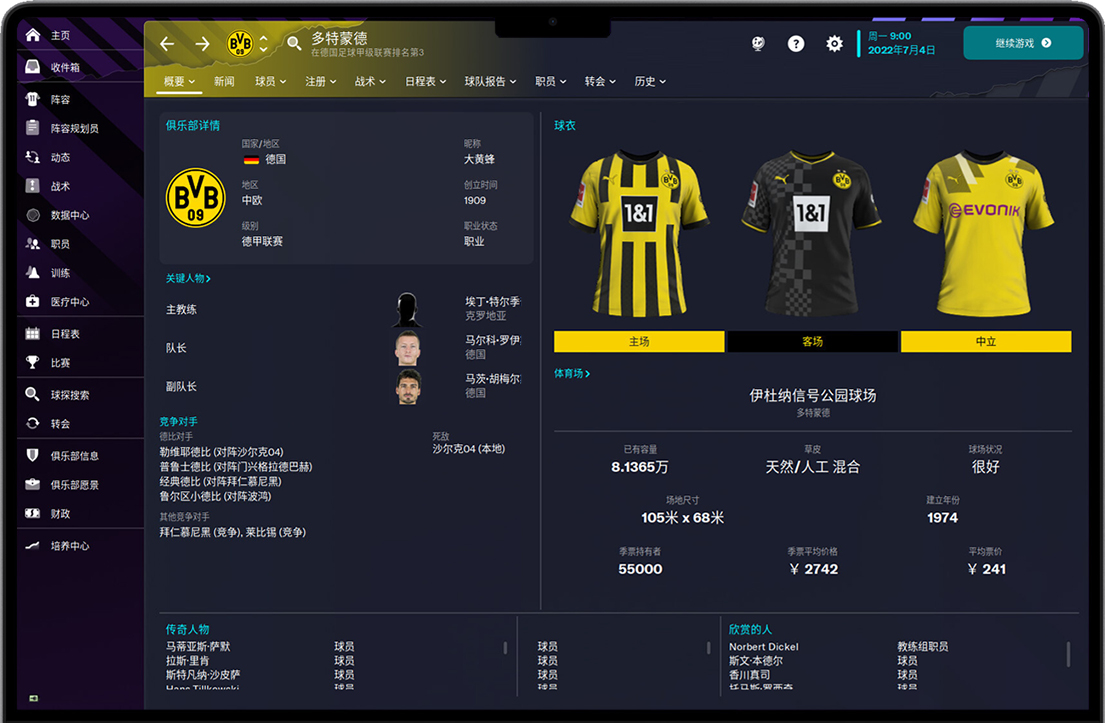This screenshot has width=1105, height=723.
Task: Select the black 客场 kit color bar
Action: tap(813, 342)
